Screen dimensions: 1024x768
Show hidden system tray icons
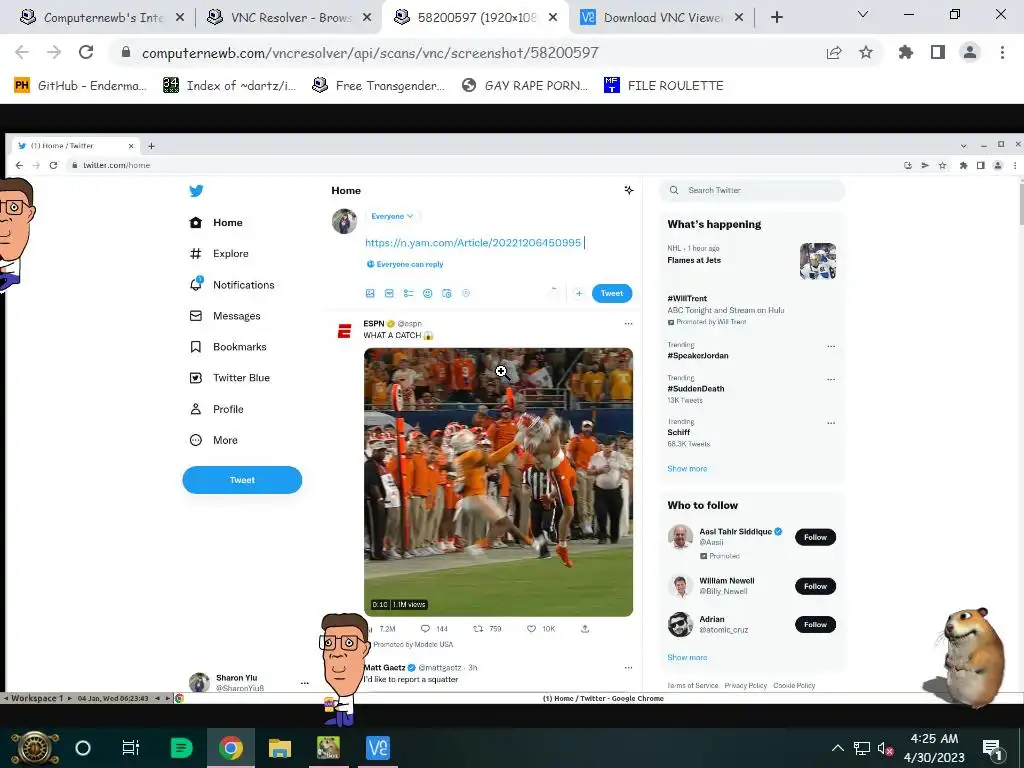point(838,748)
